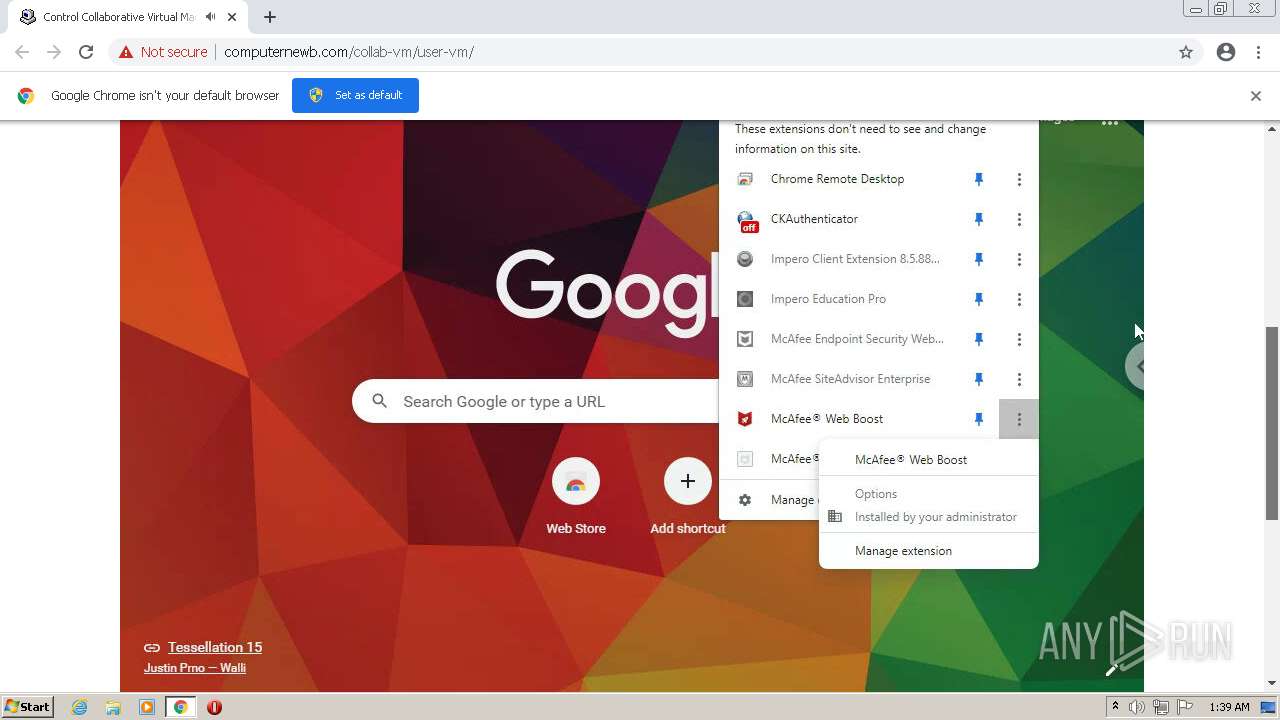Go forward to next page
The height and width of the screenshot is (720, 1280).
click(54, 52)
